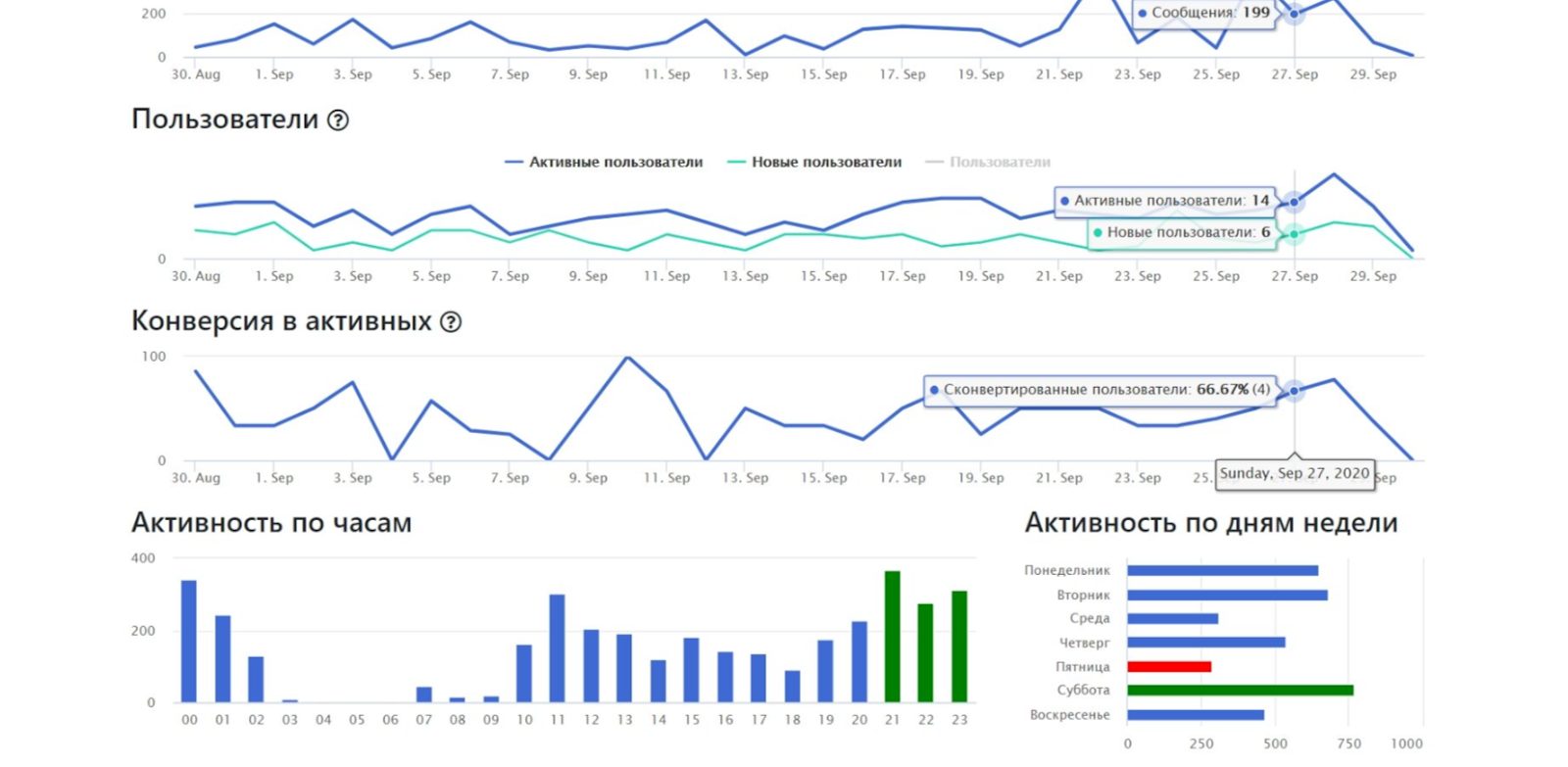This screenshot has width=1568, height=767.
Task: Click the Сообщения data point marker at 27 Sep
Action: point(1295,14)
